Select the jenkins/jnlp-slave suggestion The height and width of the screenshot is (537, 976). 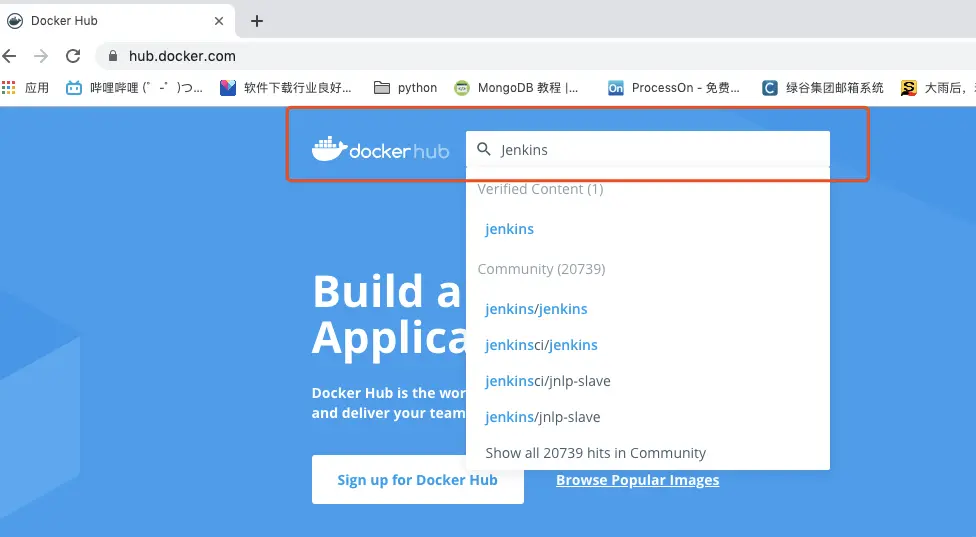(543, 418)
